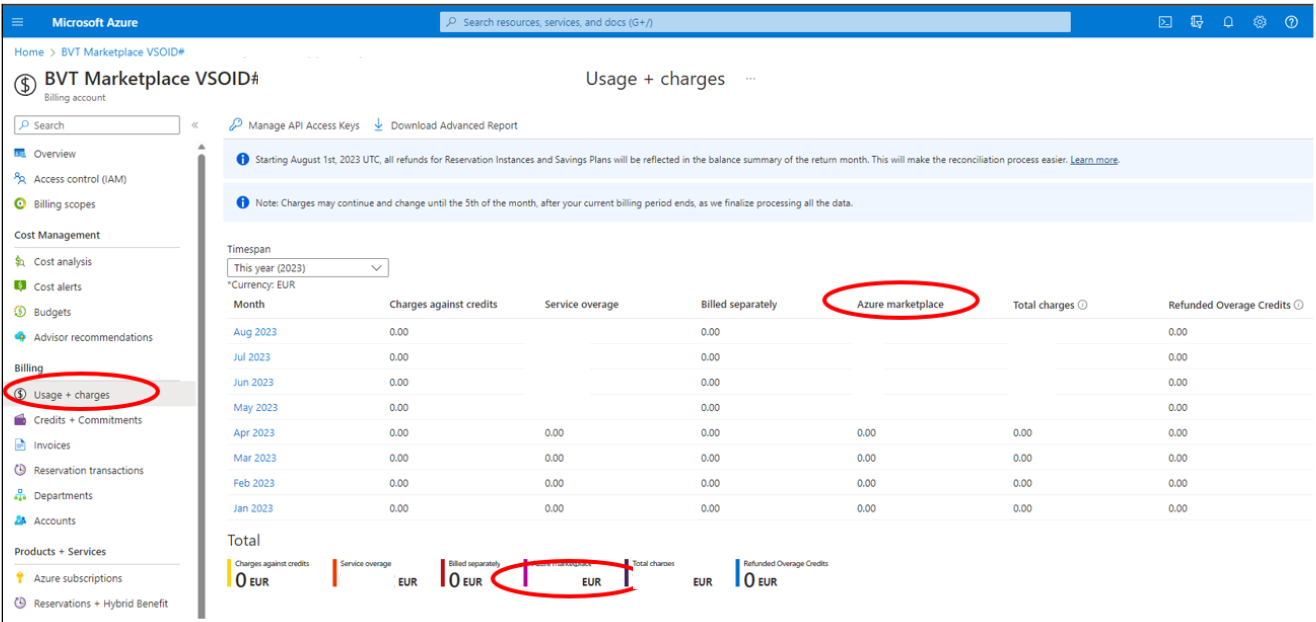The height and width of the screenshot is (622, 1316).
Task: Click the sidebar Search field
Action: 97,125
